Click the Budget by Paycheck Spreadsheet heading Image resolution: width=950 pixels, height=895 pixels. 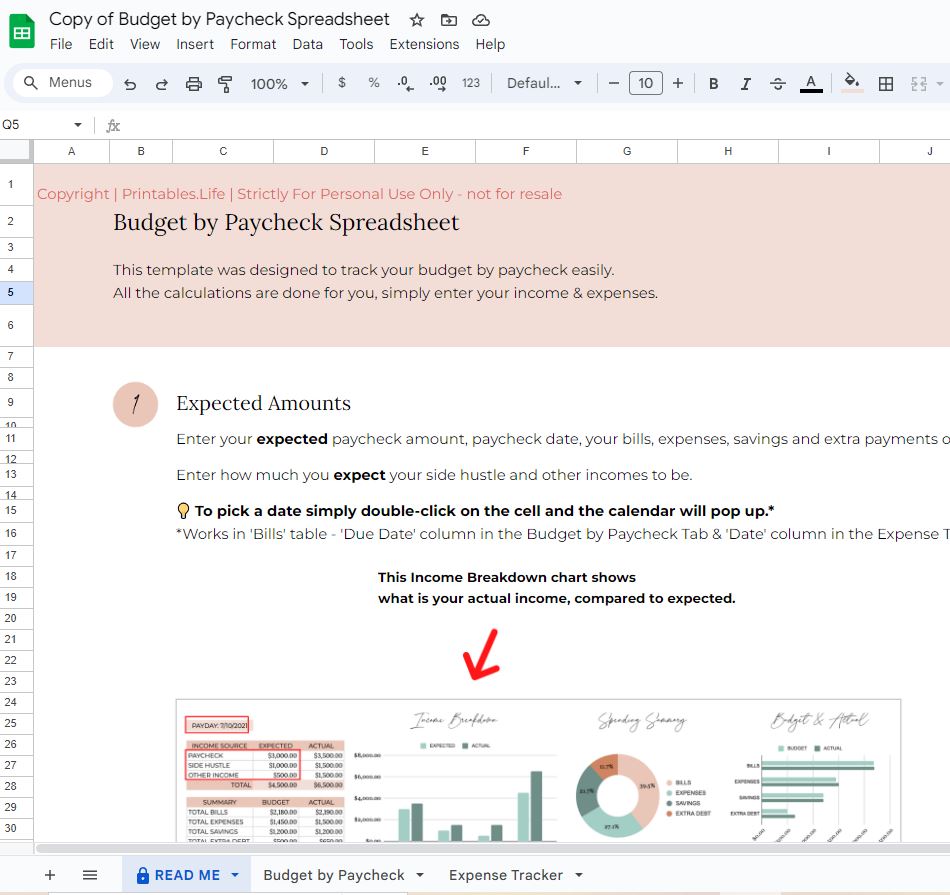click(x=286, y=222)
